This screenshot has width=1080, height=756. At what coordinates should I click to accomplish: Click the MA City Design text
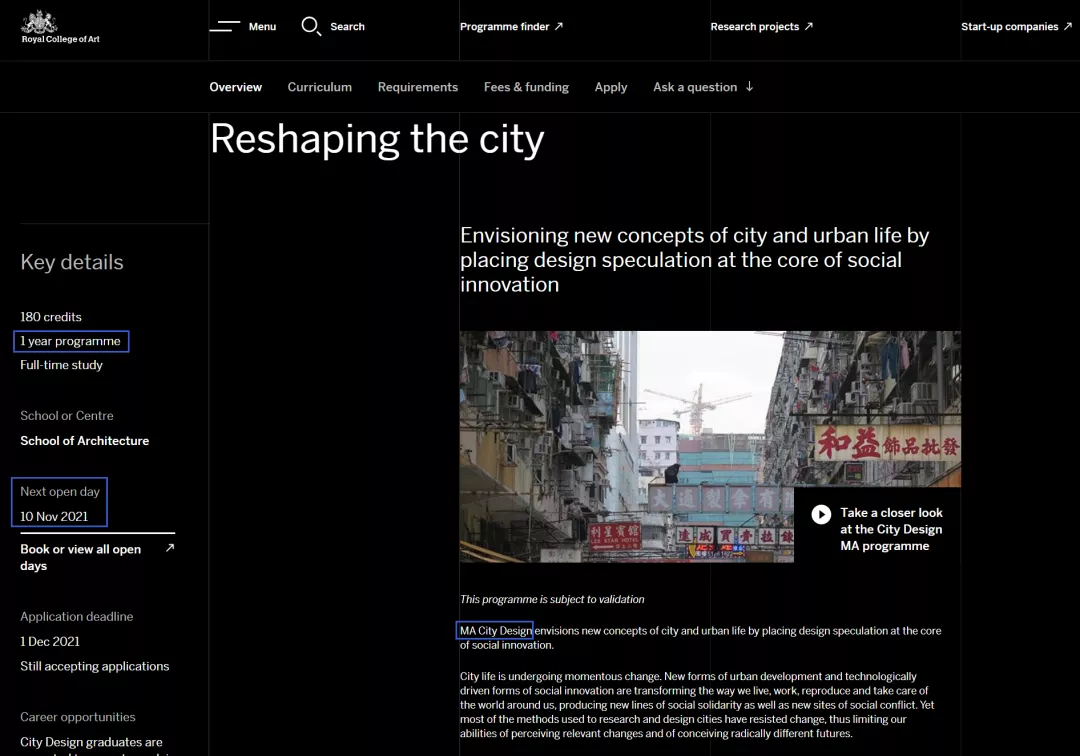coord(495,631)
